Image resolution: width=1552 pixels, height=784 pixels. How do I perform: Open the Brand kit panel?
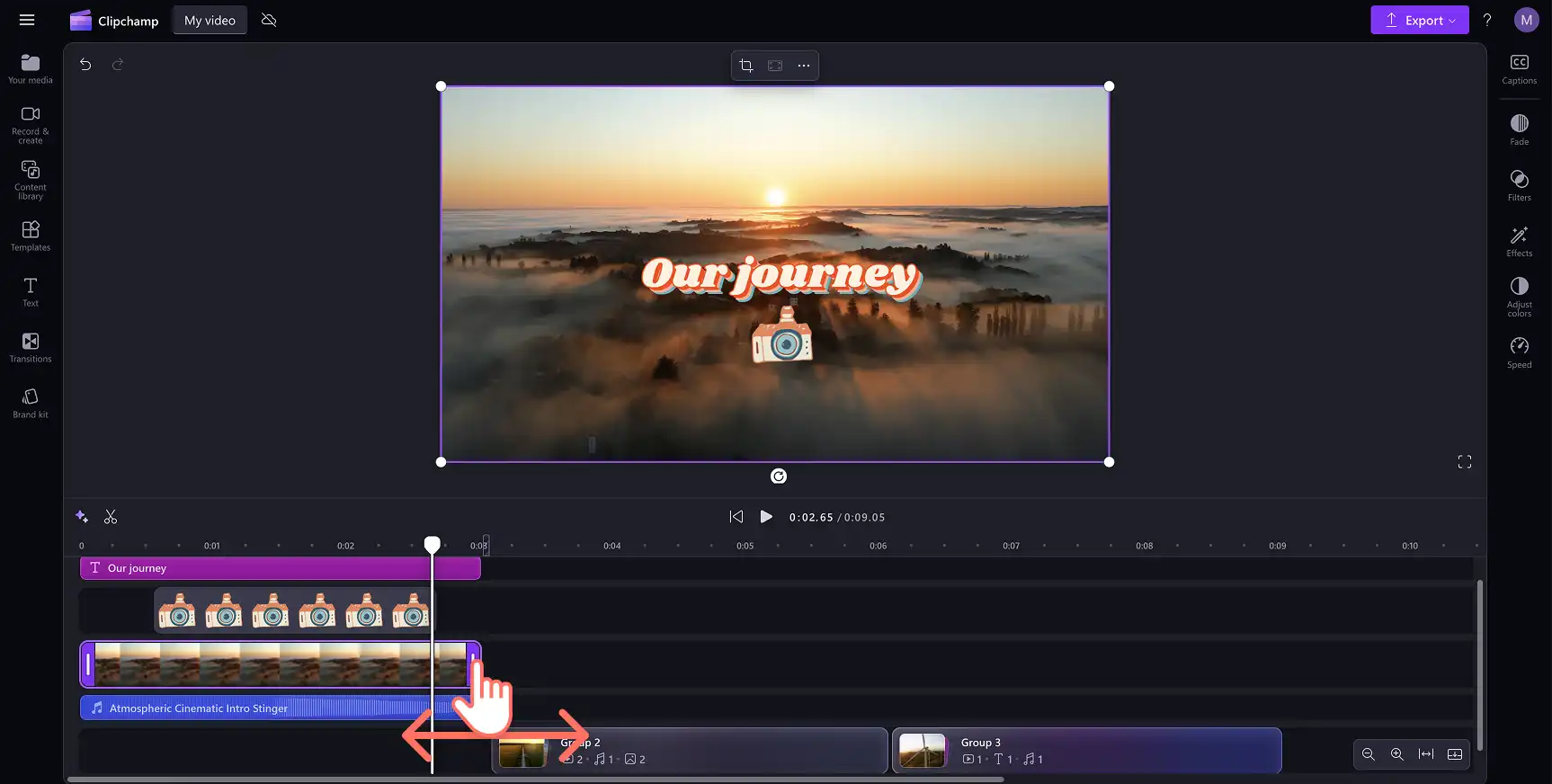coord(31,403)
